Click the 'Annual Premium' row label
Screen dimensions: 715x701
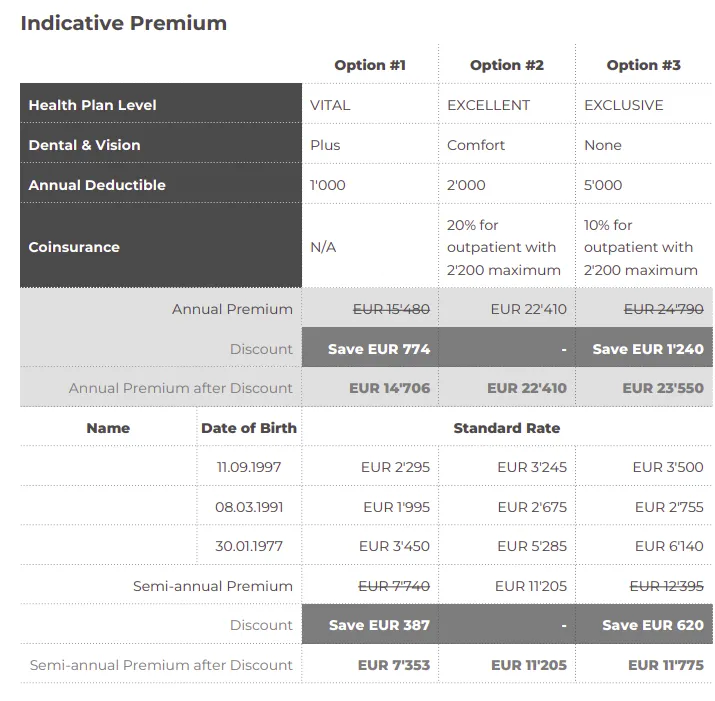coord(232,309)
